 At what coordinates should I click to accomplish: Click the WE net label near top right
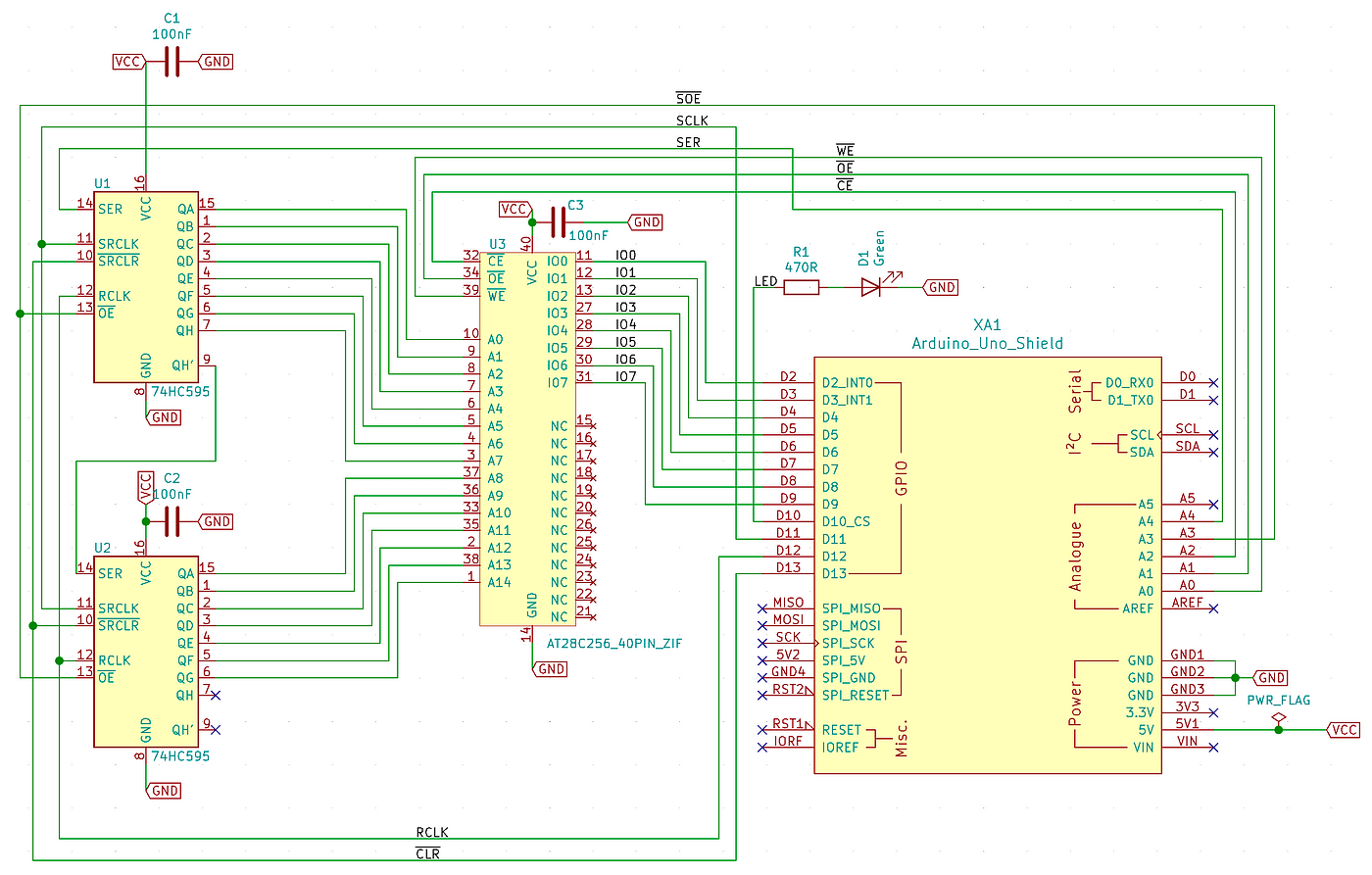pyautogui.click(x=845, y=151)
